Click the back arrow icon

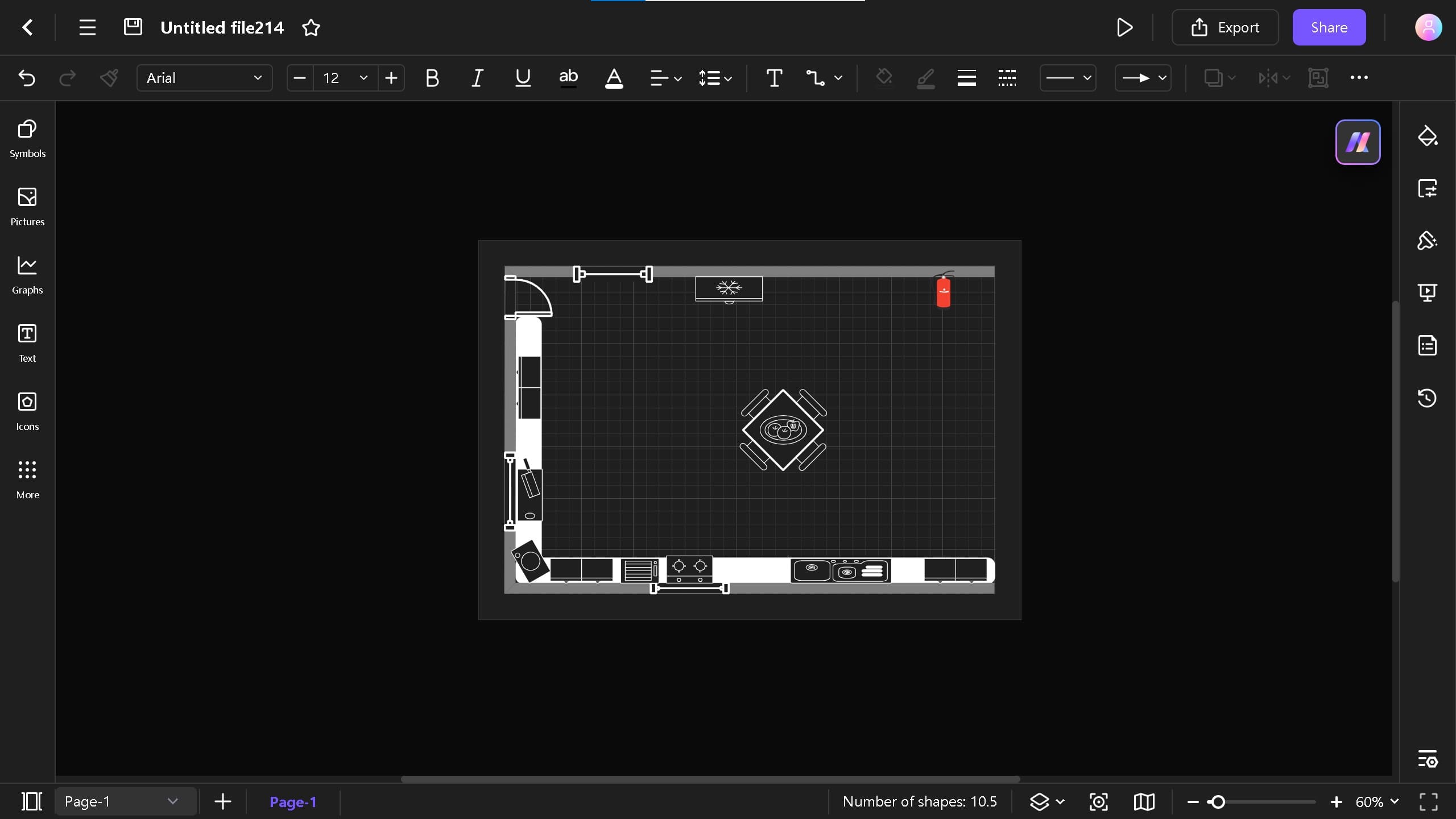(x=27, y=27)
